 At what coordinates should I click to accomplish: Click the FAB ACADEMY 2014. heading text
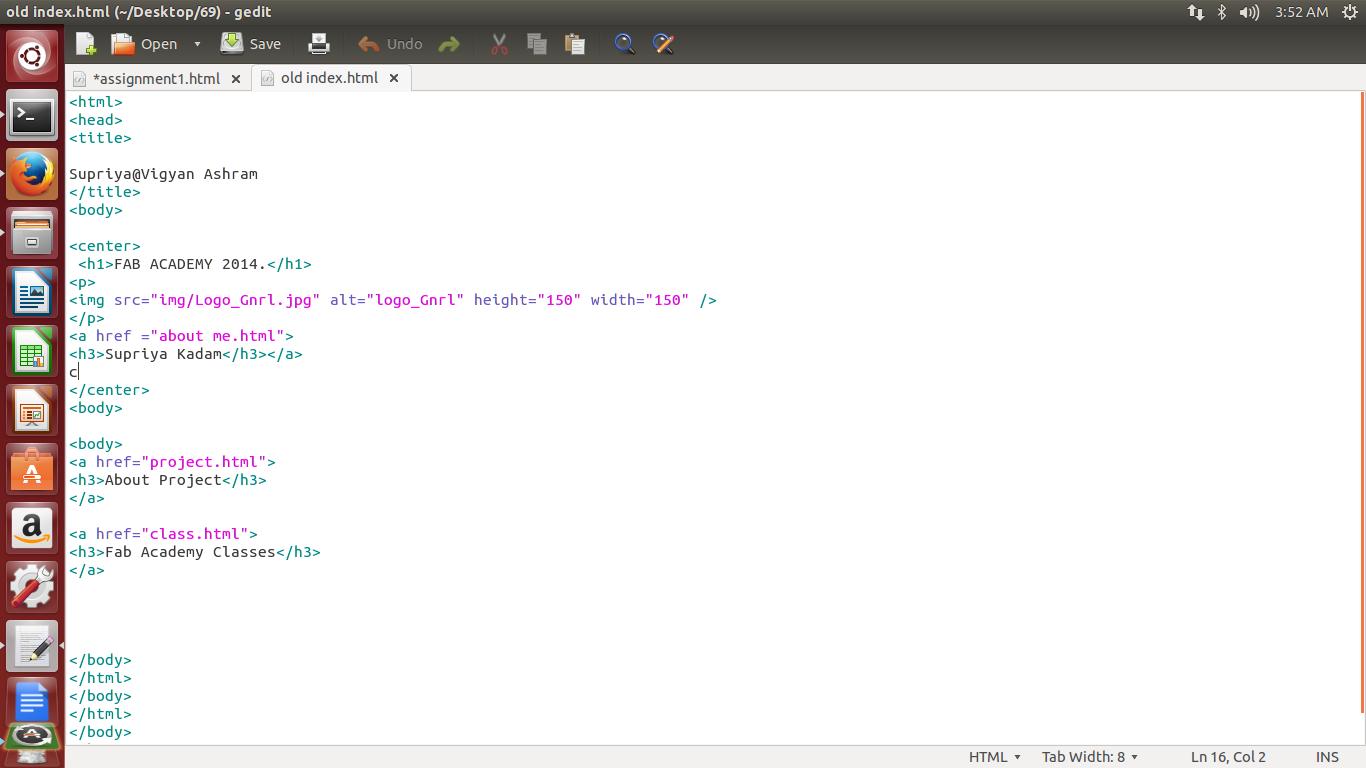[x=190, y=264]
